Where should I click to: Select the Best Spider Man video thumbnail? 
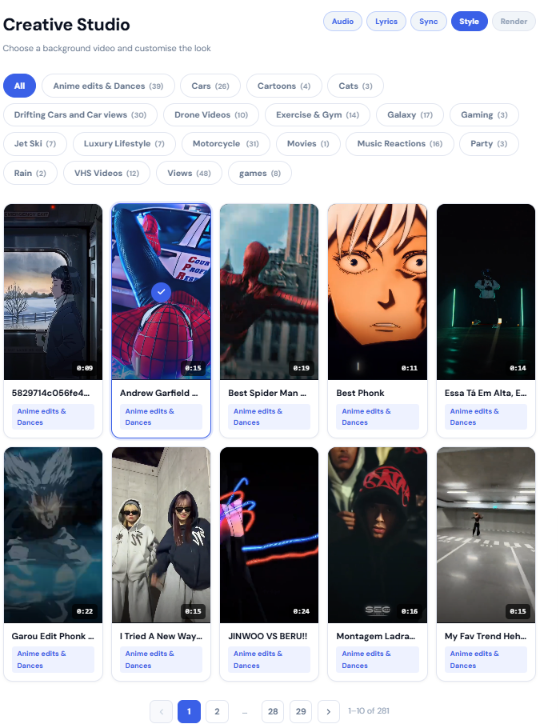click(269, 292)
